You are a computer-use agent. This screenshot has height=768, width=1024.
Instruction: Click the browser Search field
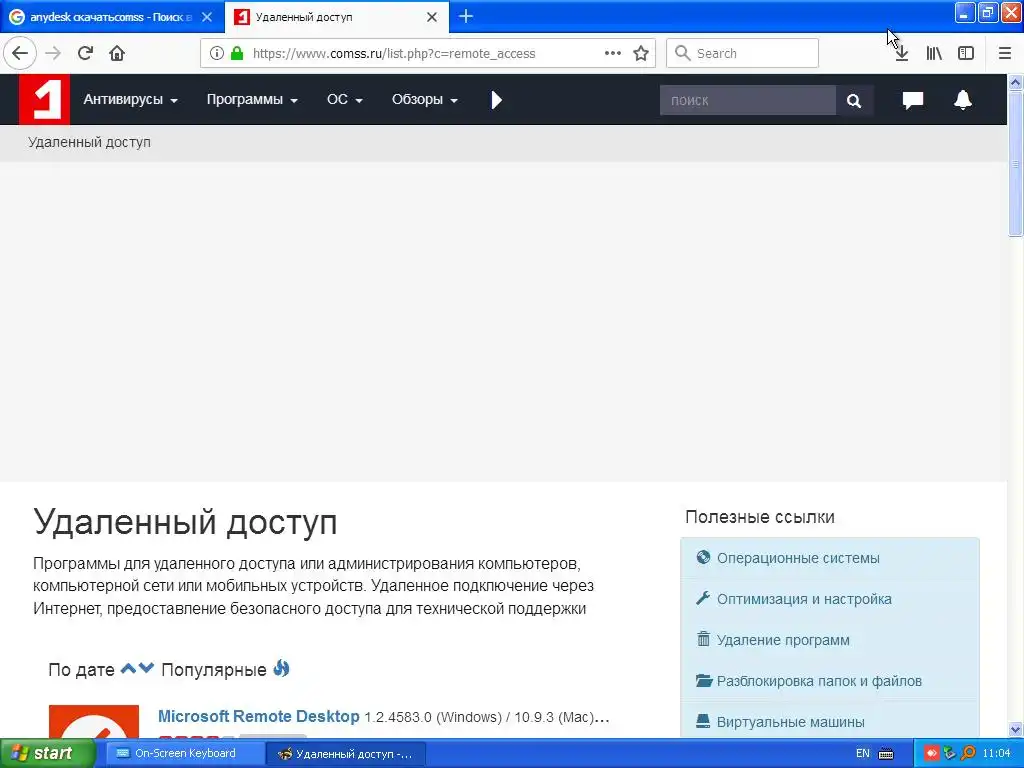tap(743, 53)
